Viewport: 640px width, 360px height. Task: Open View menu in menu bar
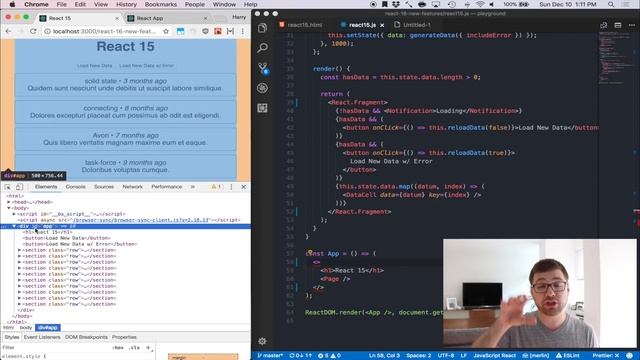(x=101, y=4)
